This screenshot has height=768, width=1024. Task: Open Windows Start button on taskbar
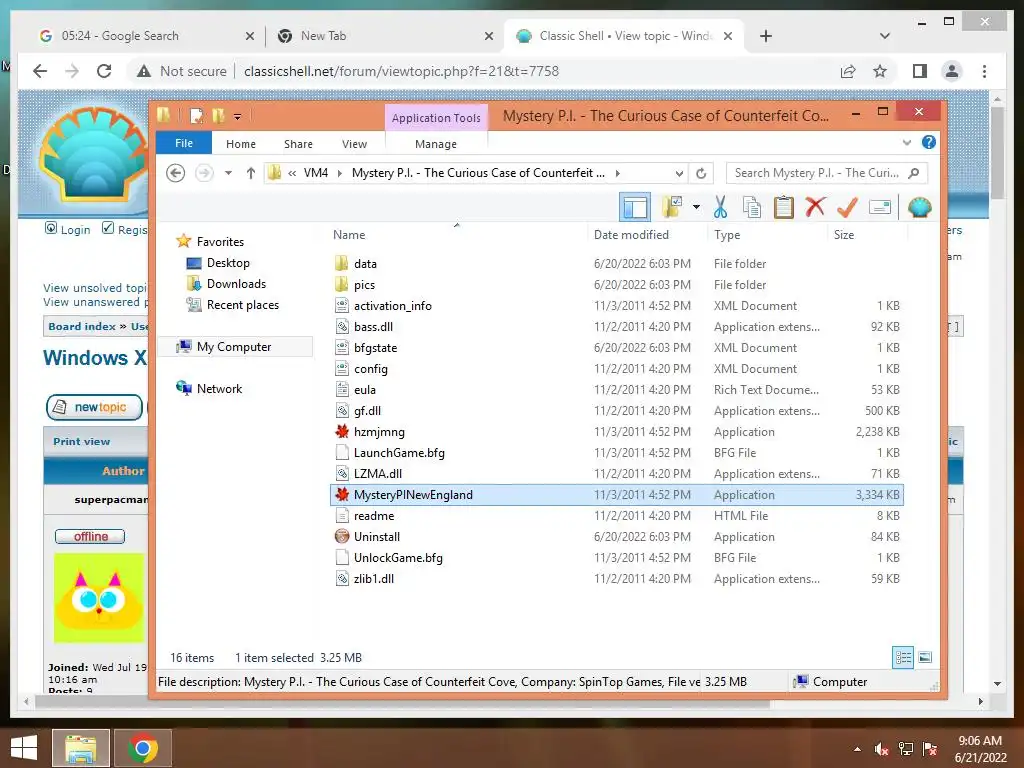click(x=24, y=748)
